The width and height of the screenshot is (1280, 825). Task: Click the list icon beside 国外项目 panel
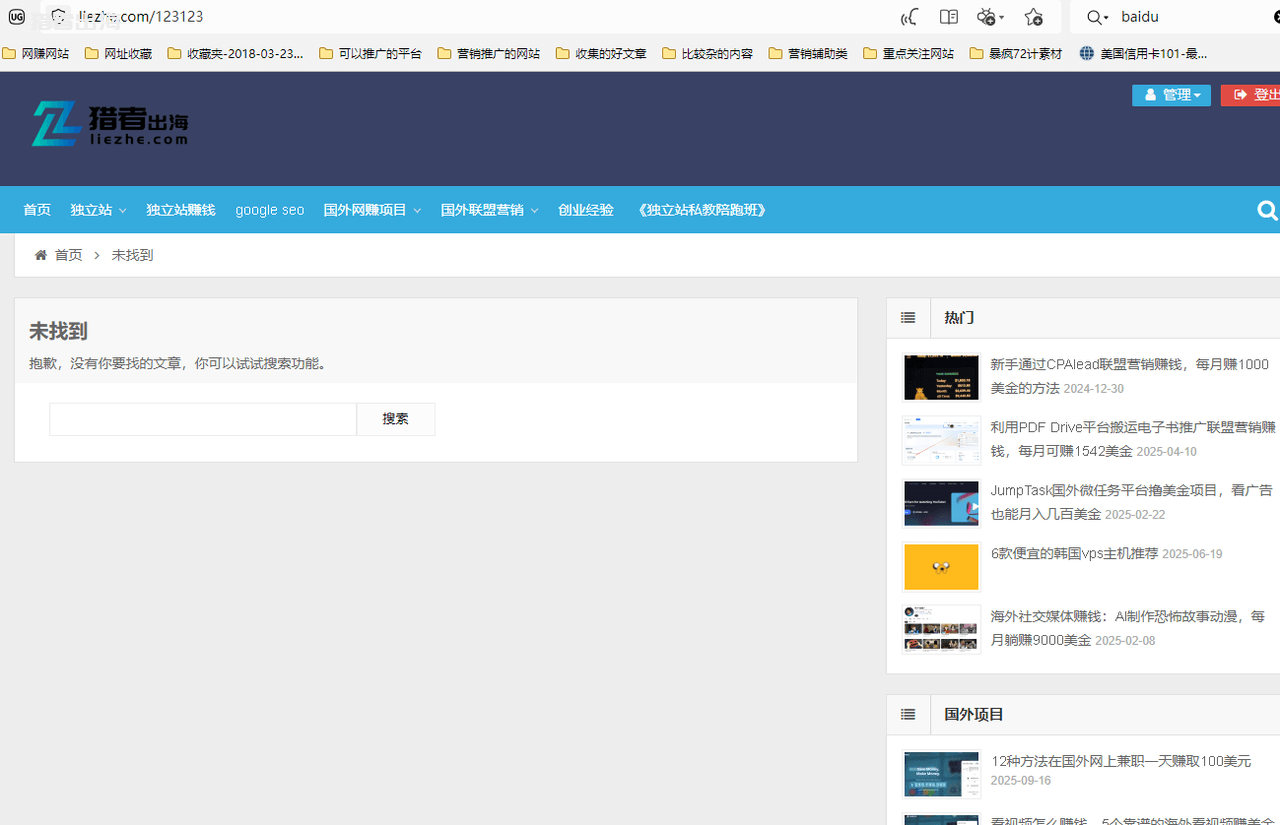coord(907,714)
